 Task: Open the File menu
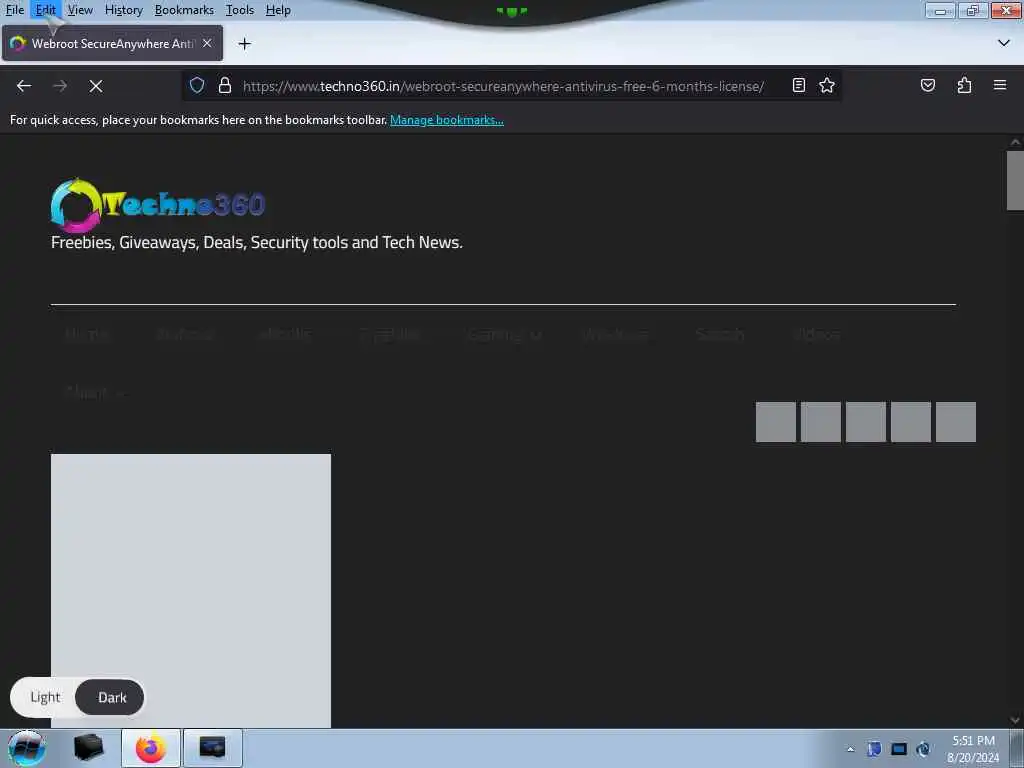point(14,10)
